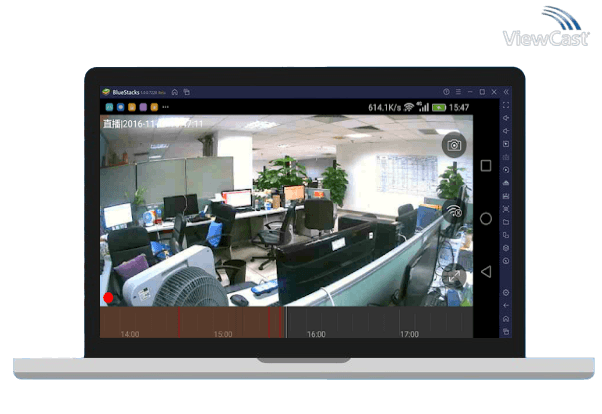
Task: Collapse BlueStacks sidebar with double arrow
Action: pos(506,92)
